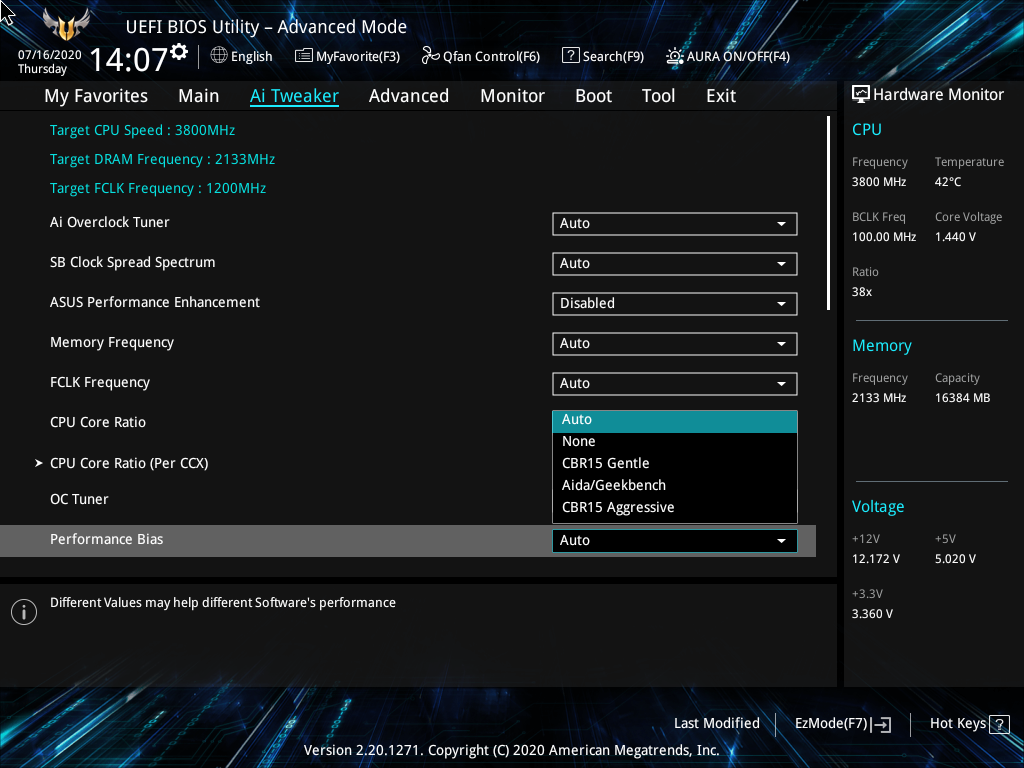The width and height of the screenshot is (1024, 768).
Task: Open MyFavorite(F3) list icon
Action: coord(303,56)
